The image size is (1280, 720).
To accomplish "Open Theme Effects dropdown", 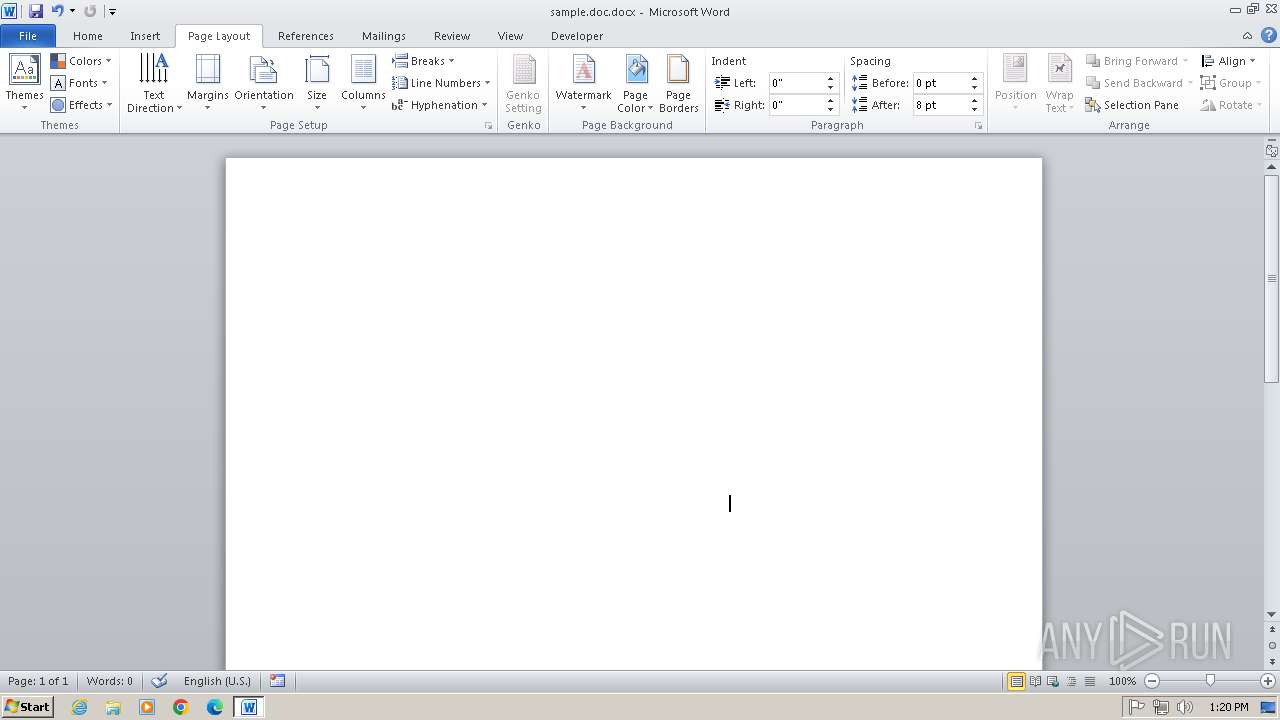I will 81,105.
